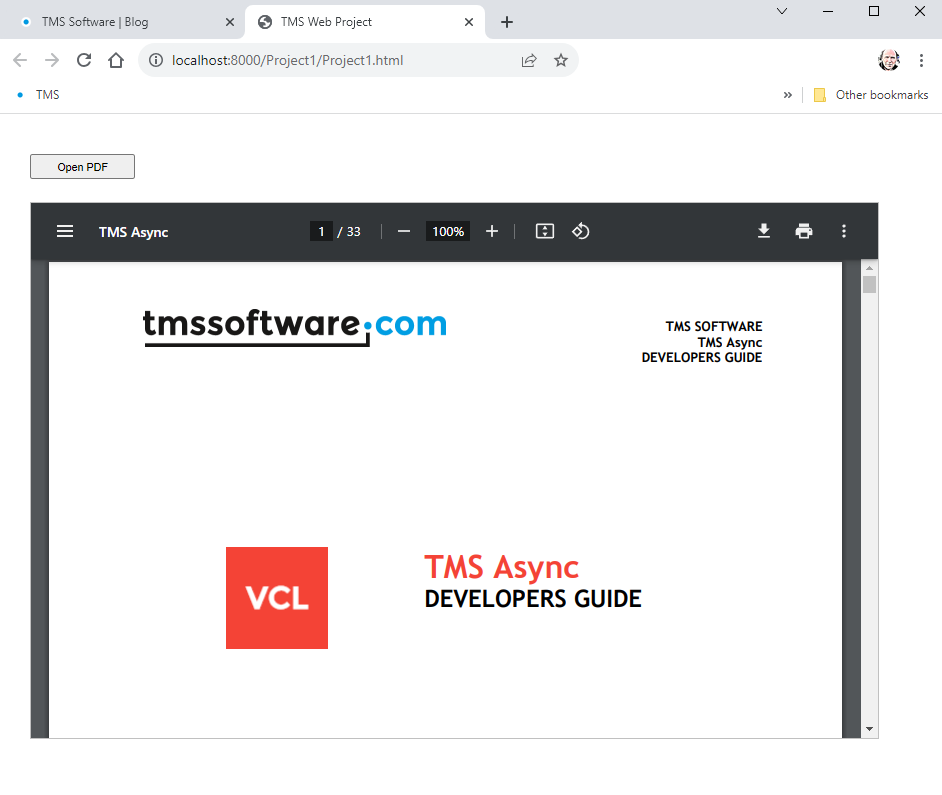
Task: Click the page number field
Action: point(321,231)
